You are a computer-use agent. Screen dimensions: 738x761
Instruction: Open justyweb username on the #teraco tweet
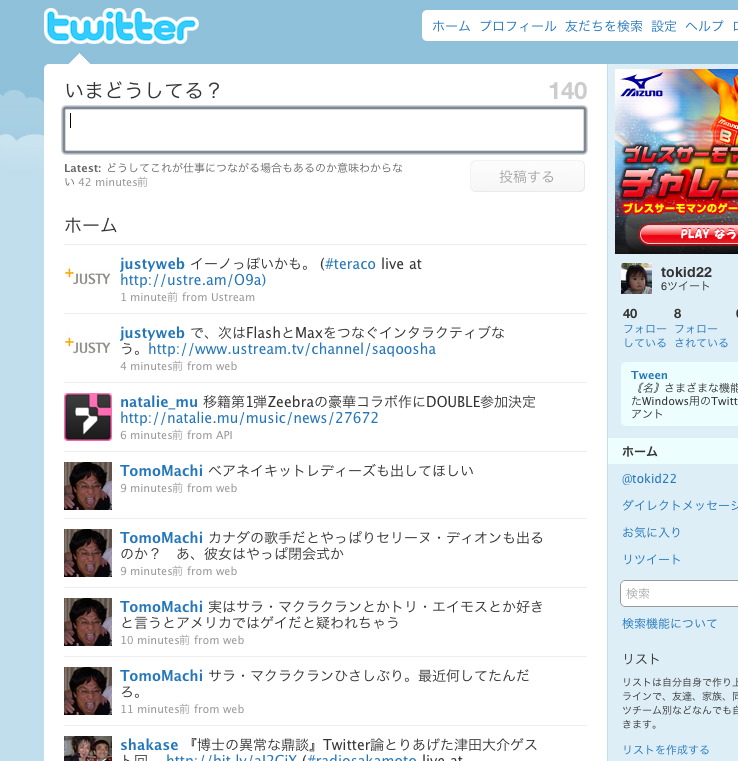pyautogui.click(x=152, y=264)
